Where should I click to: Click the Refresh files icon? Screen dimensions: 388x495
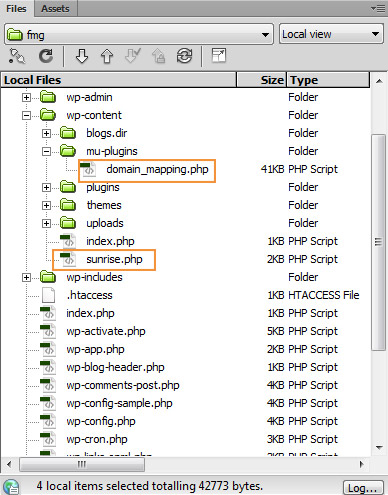click(46, 56)
